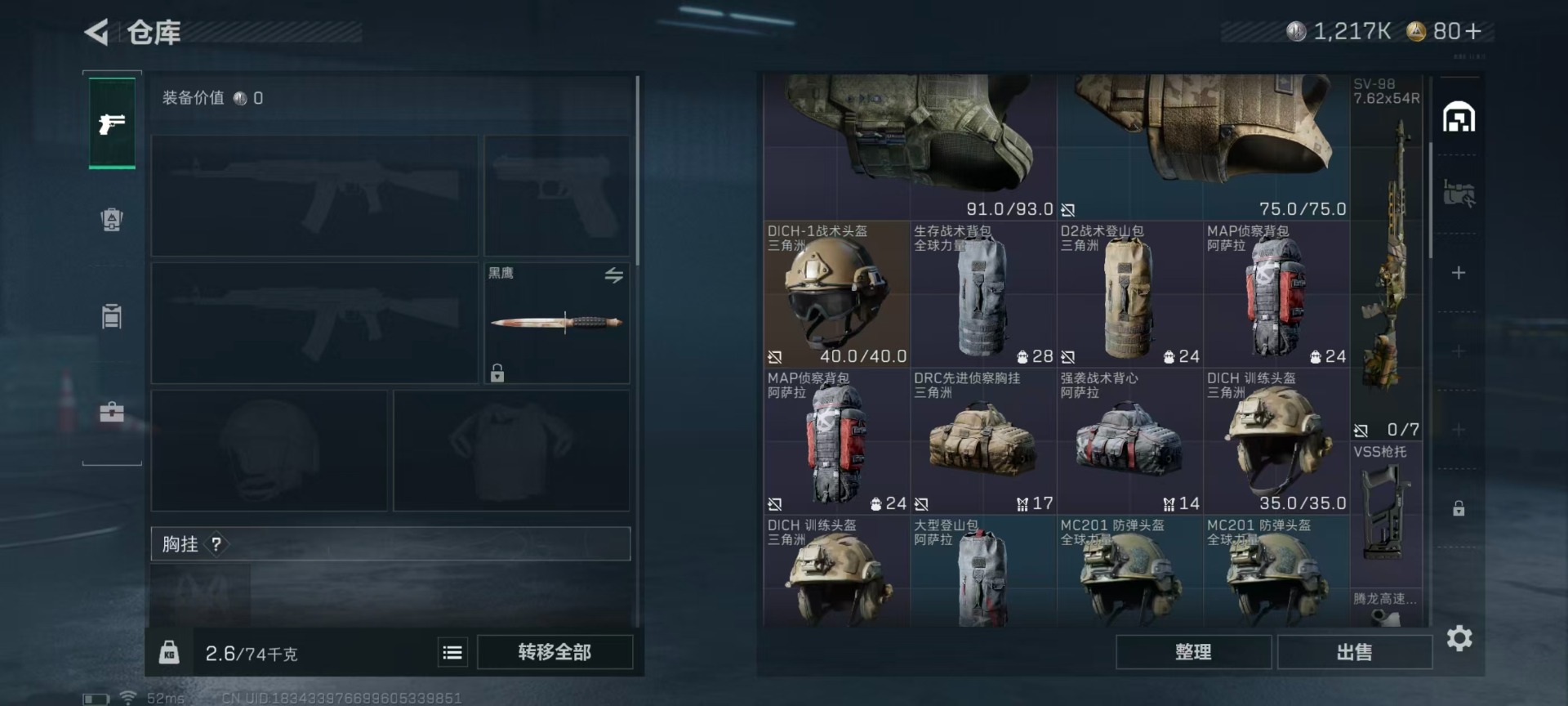The width and height of the screenshot is (1568, 706).
Task: Open the backpack tab in the sidebar
Action: click(112, 219)
